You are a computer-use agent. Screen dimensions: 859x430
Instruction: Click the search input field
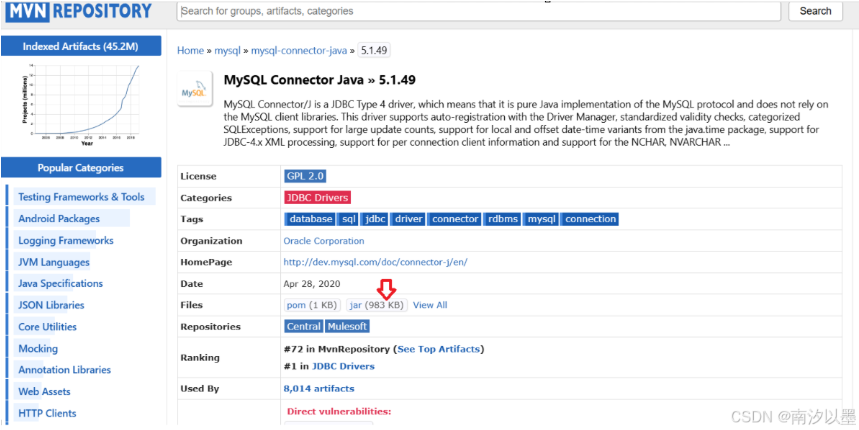tap(478, 11)
